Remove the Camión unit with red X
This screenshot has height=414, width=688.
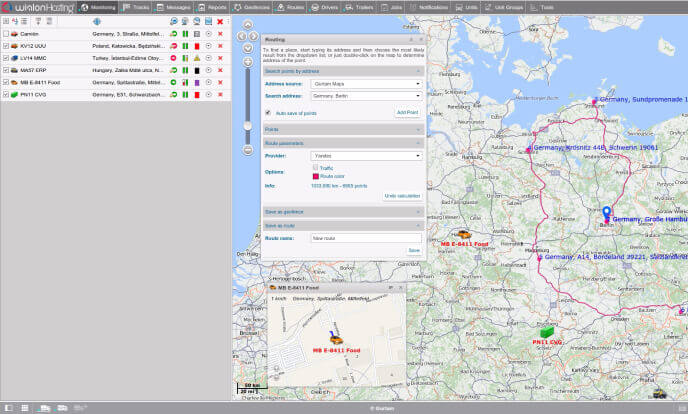220,34
